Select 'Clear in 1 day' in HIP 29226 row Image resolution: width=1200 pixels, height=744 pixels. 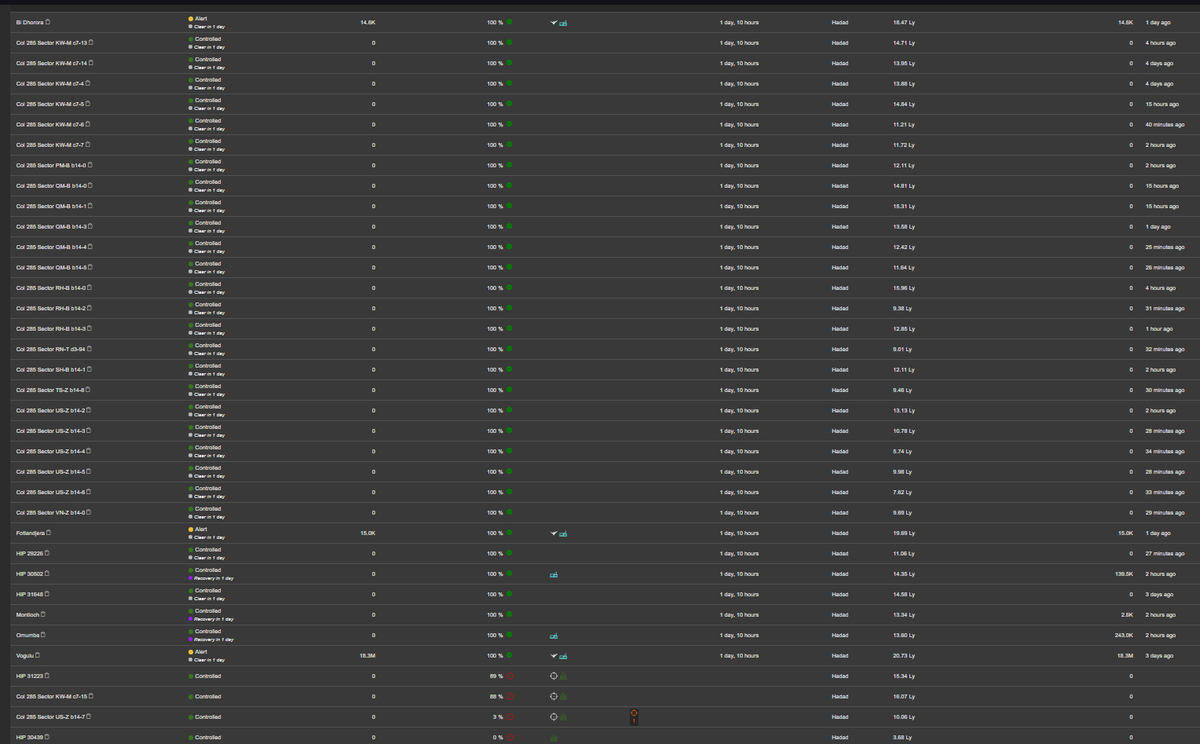pos(207,558)
